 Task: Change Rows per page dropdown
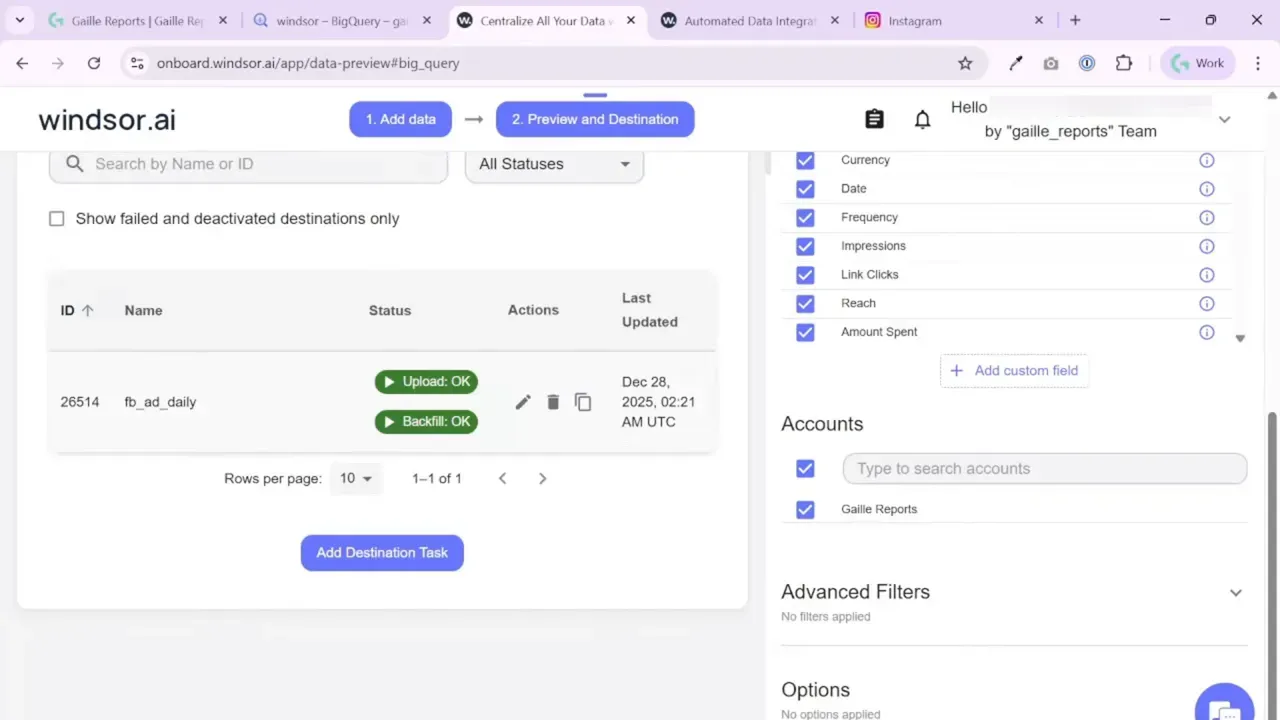click(x=355, y=479)
